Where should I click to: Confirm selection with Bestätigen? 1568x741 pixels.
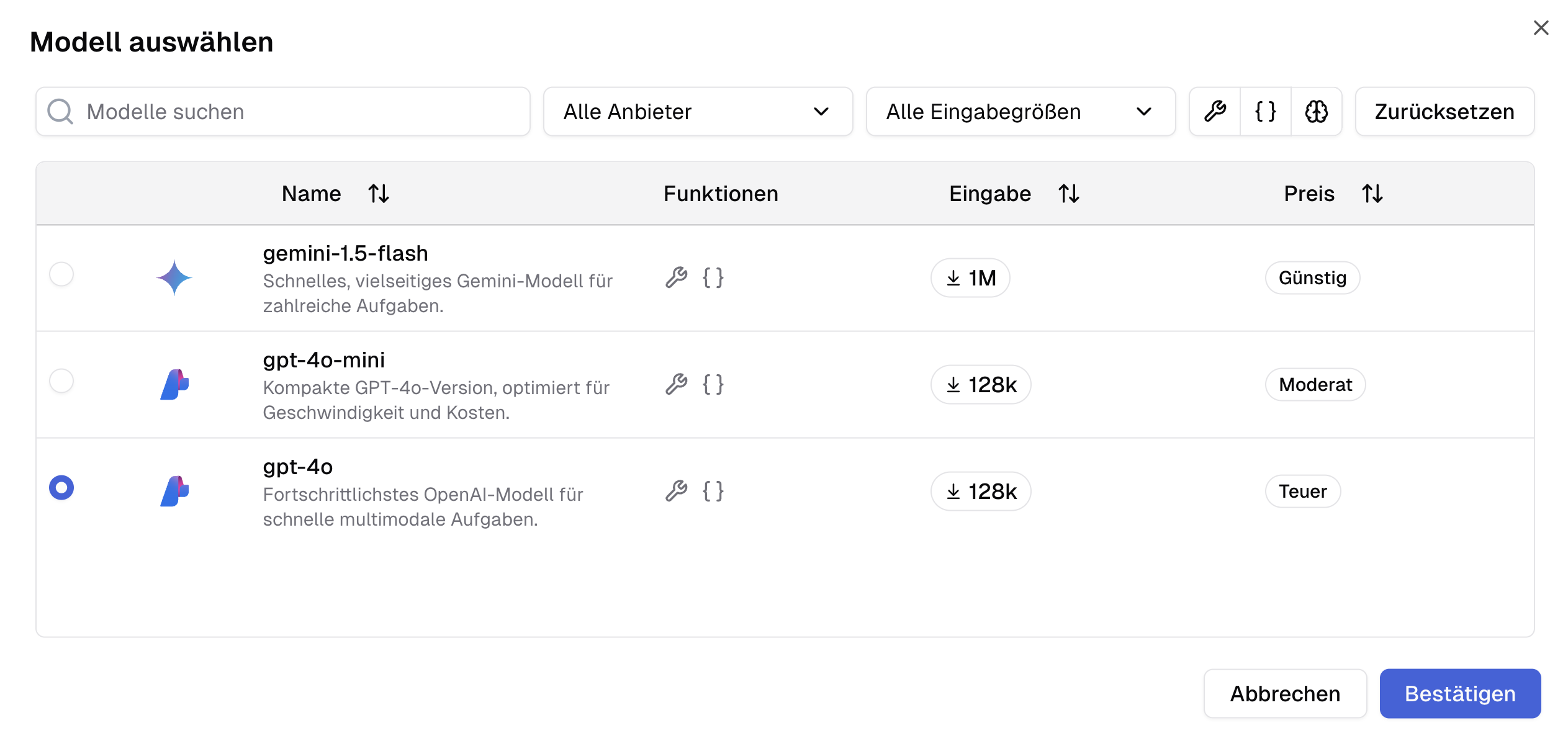coord(1459,693)
